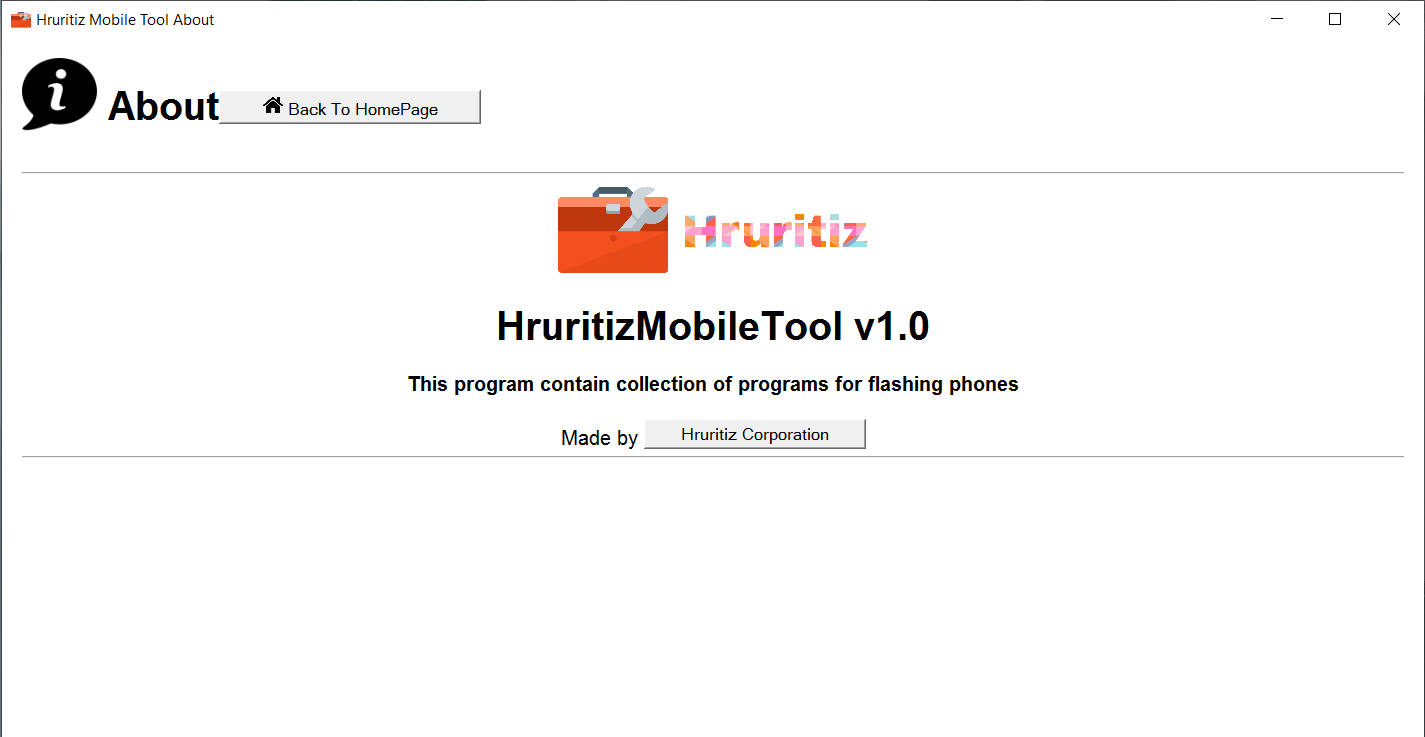Viewport: 1425px width, 737px height.
Task: Click the small toolbox icon in title bar
Action: pos(21,20)
